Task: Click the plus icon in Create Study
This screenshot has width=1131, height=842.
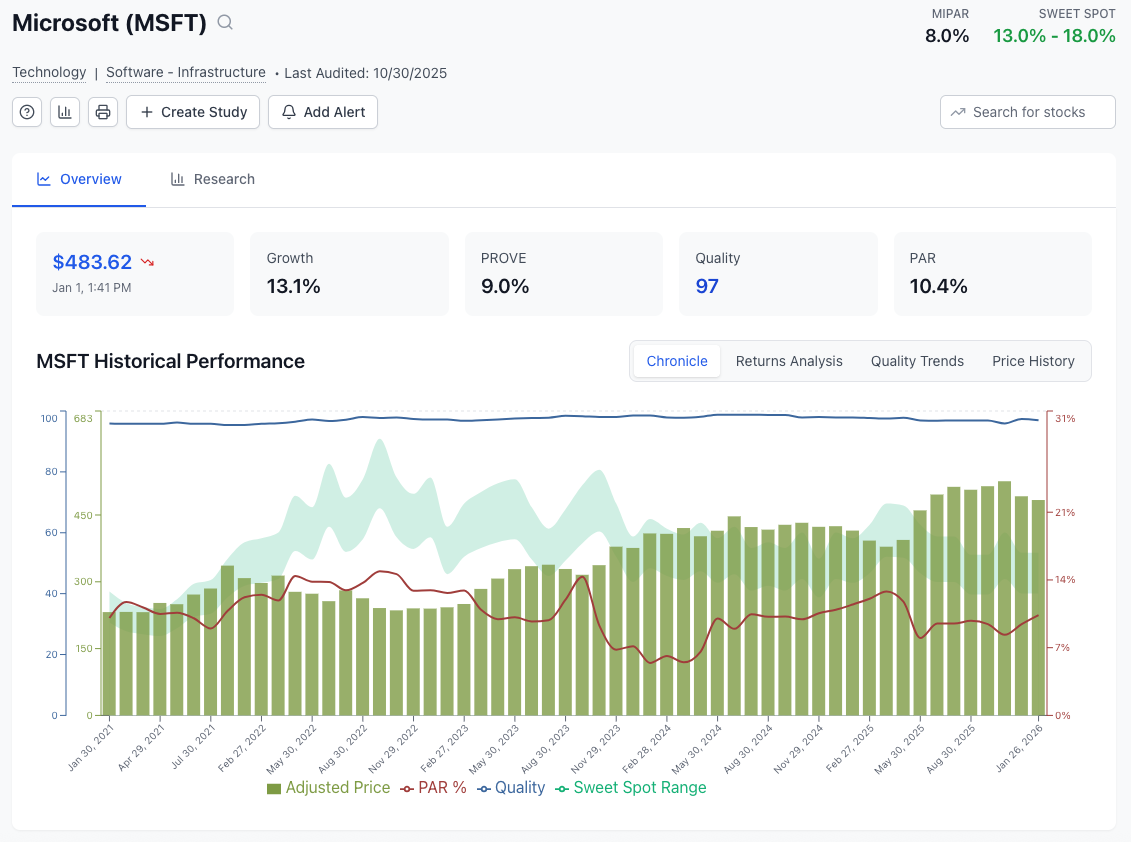Action: pyautogui.click(x=147, y=112)
